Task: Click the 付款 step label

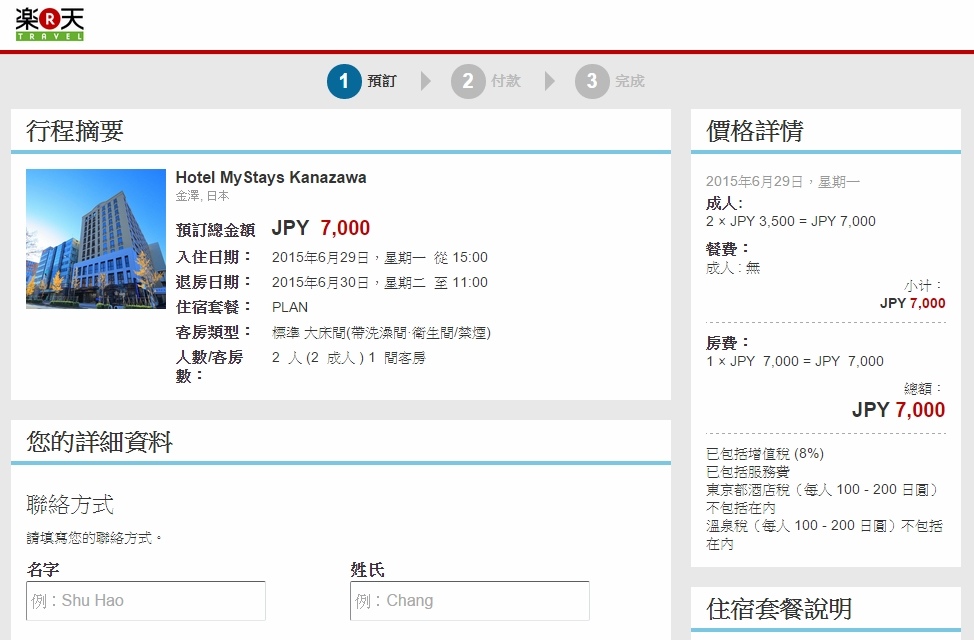Action: point(506,81)
